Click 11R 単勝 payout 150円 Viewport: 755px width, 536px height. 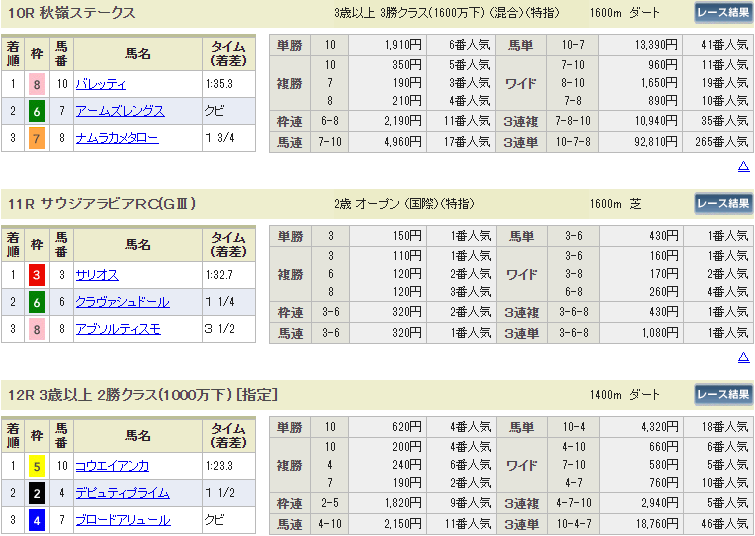tap(407, 235)
